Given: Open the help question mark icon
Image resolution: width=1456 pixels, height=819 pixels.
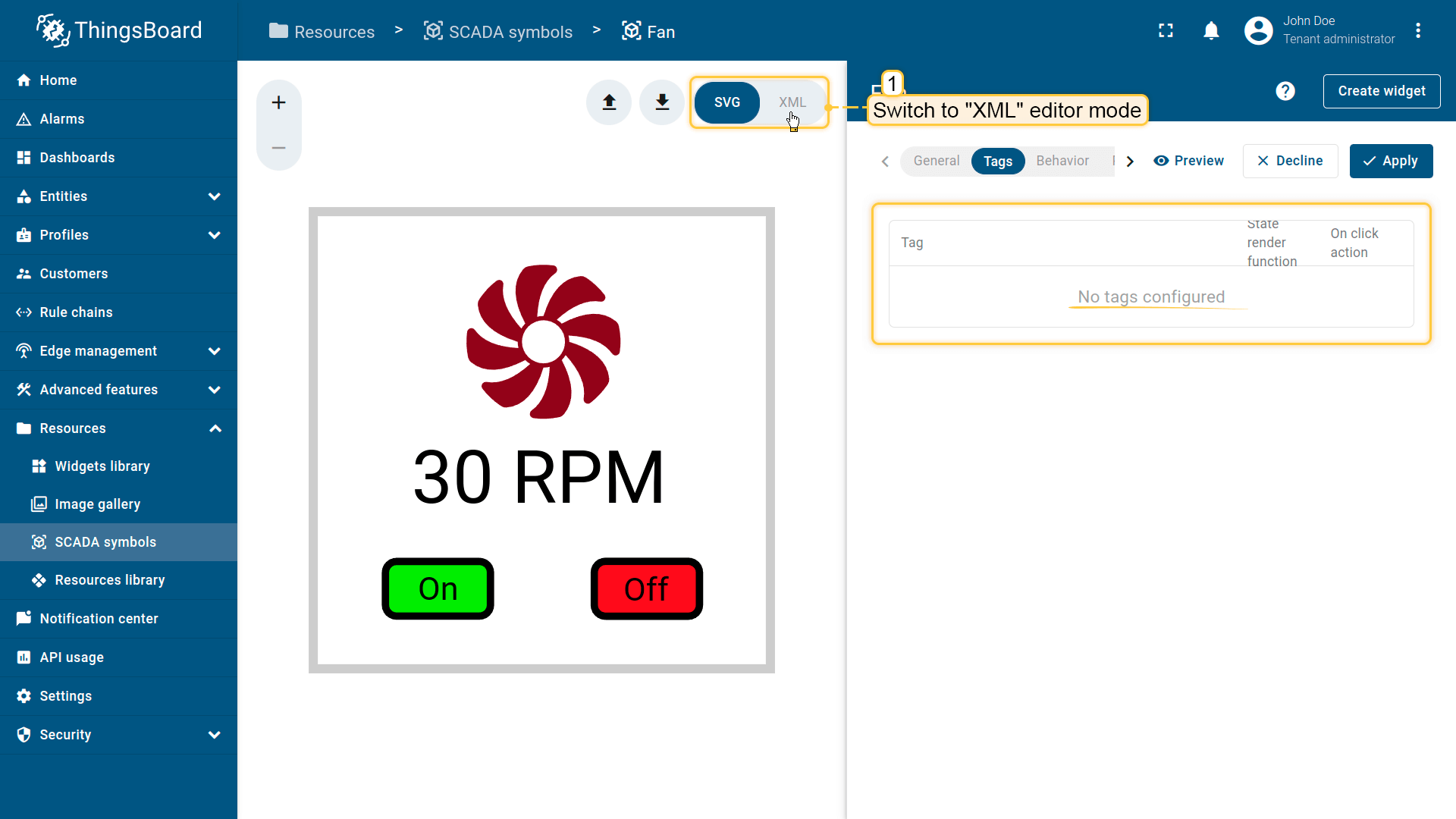Looking at the screenshot, I should pyautogui.click(x=1285, y=91).
